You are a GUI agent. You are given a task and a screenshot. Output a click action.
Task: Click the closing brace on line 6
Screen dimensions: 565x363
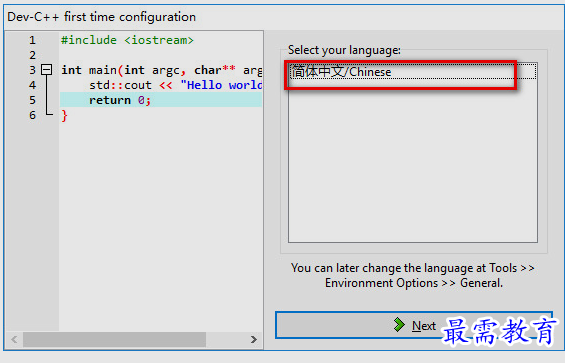(x=64, y=116)
